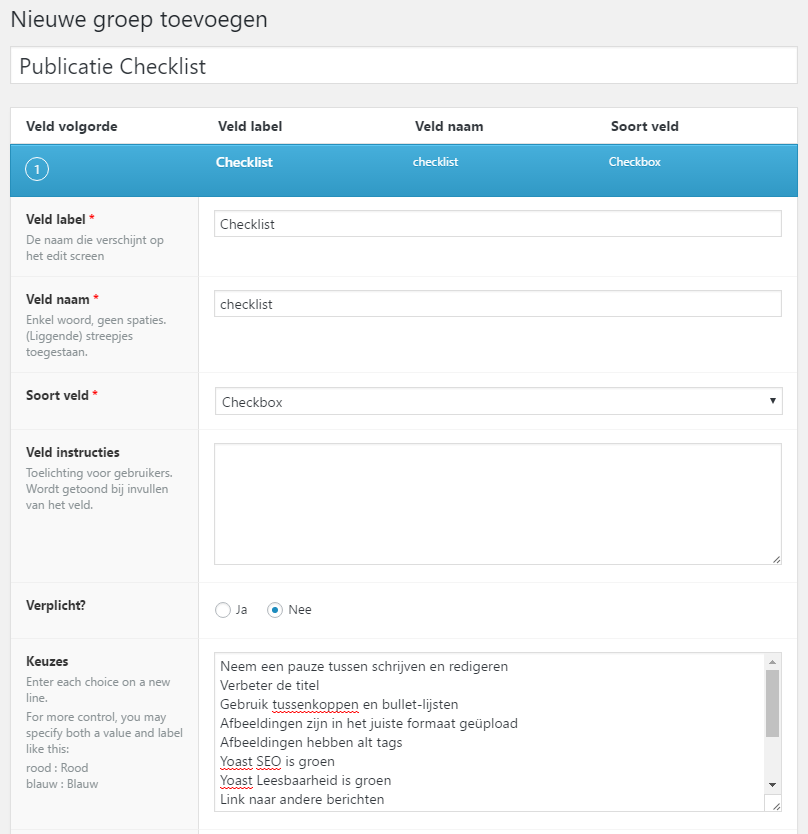Click the Publicatie Checklist title field
Viewport: 808px width, 834px height.
click(404, 65)
